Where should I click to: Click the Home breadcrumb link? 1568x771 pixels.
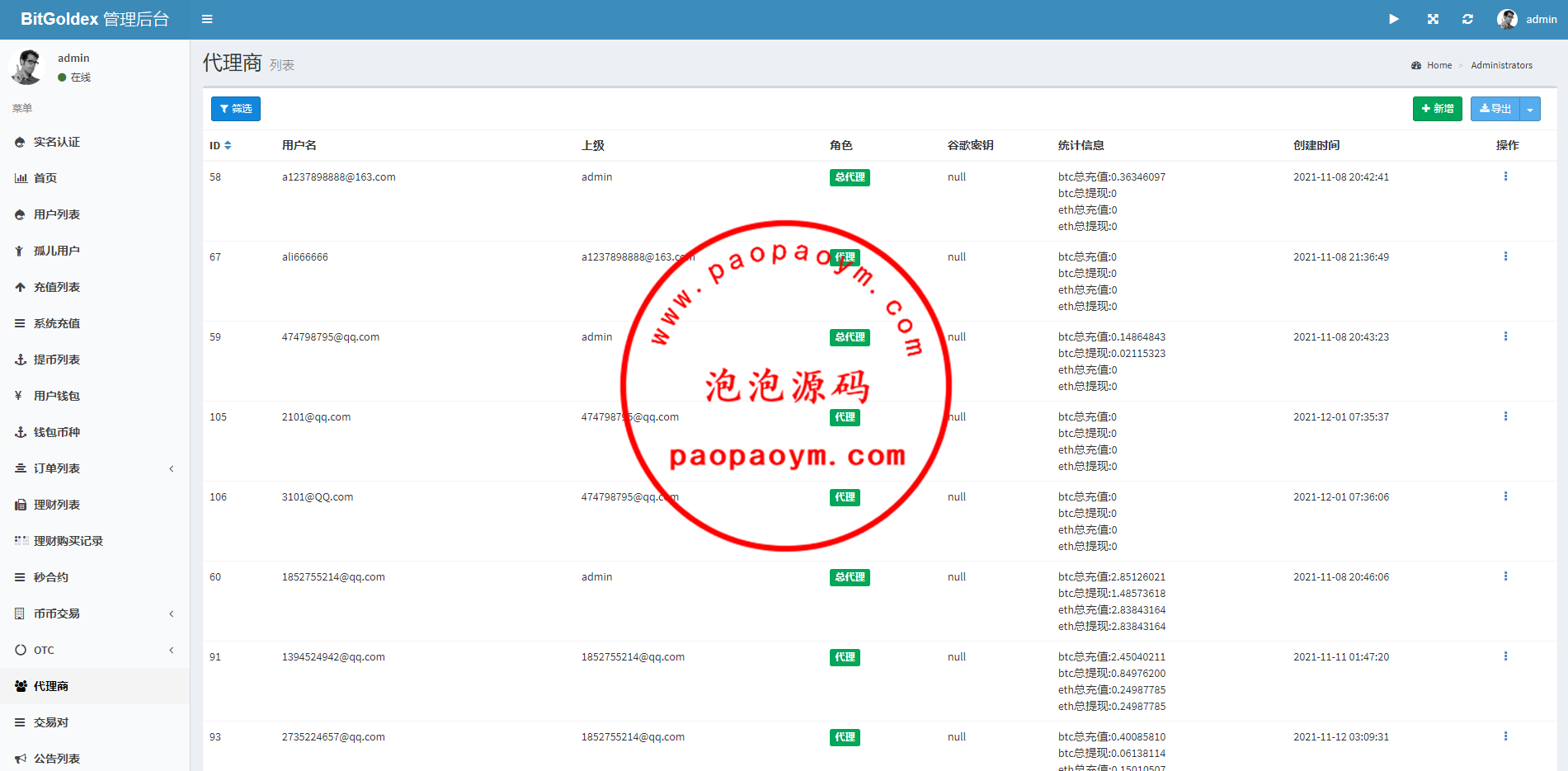click(1439, 65)
